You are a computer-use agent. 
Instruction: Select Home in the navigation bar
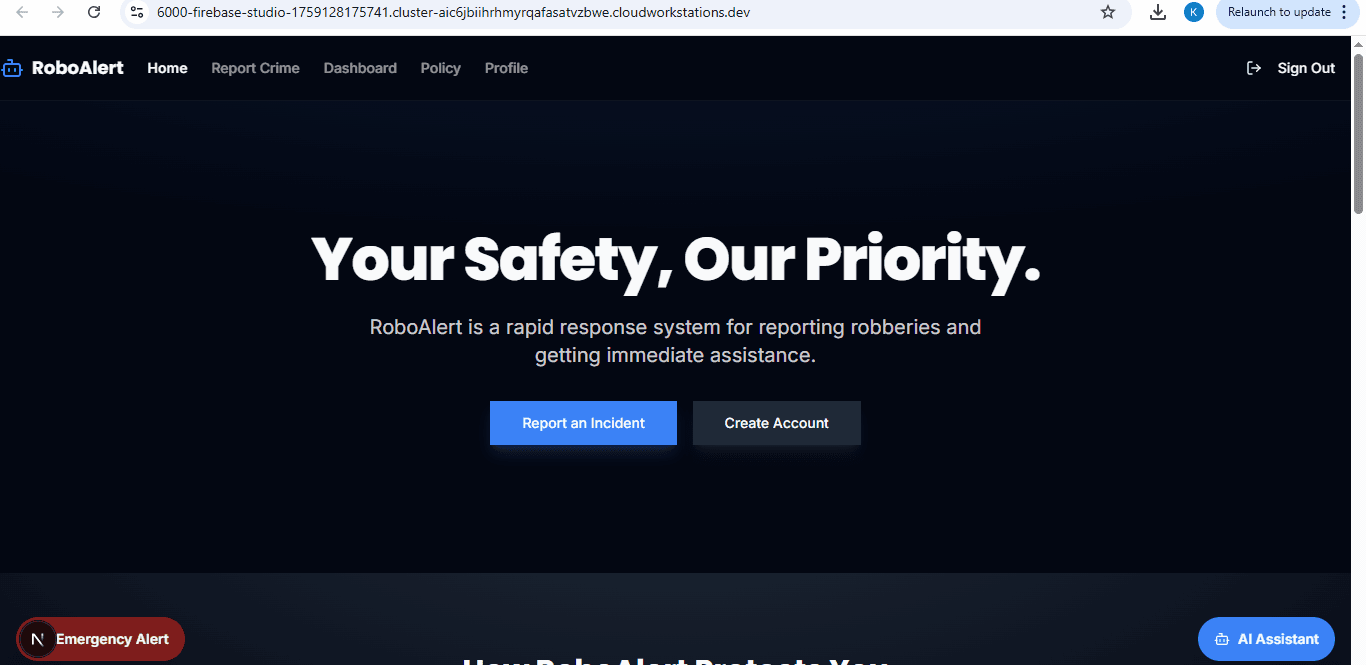pyautogui.click(x=167, y=68)
